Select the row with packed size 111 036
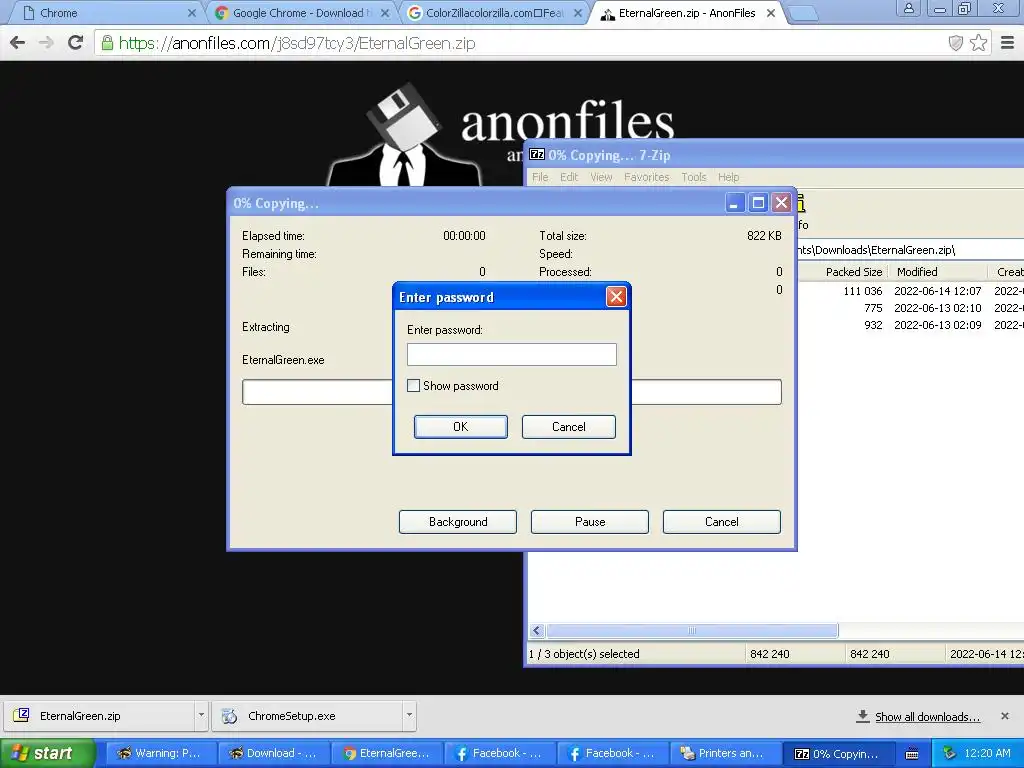 (x=910, y=291)
